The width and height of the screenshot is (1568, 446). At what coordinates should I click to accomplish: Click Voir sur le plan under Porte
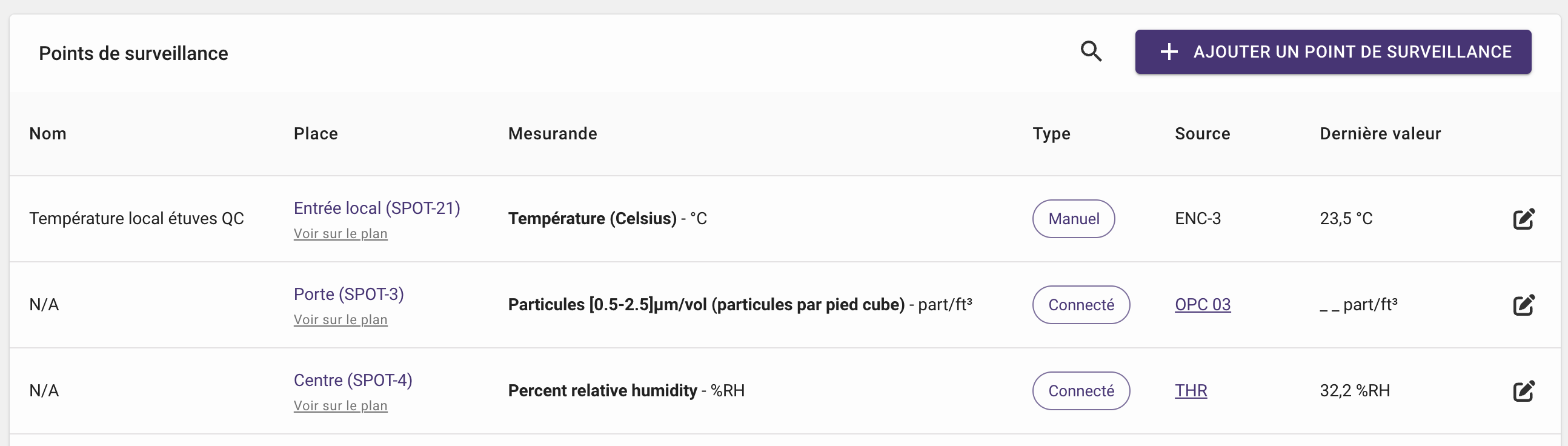tap(341, 319)
